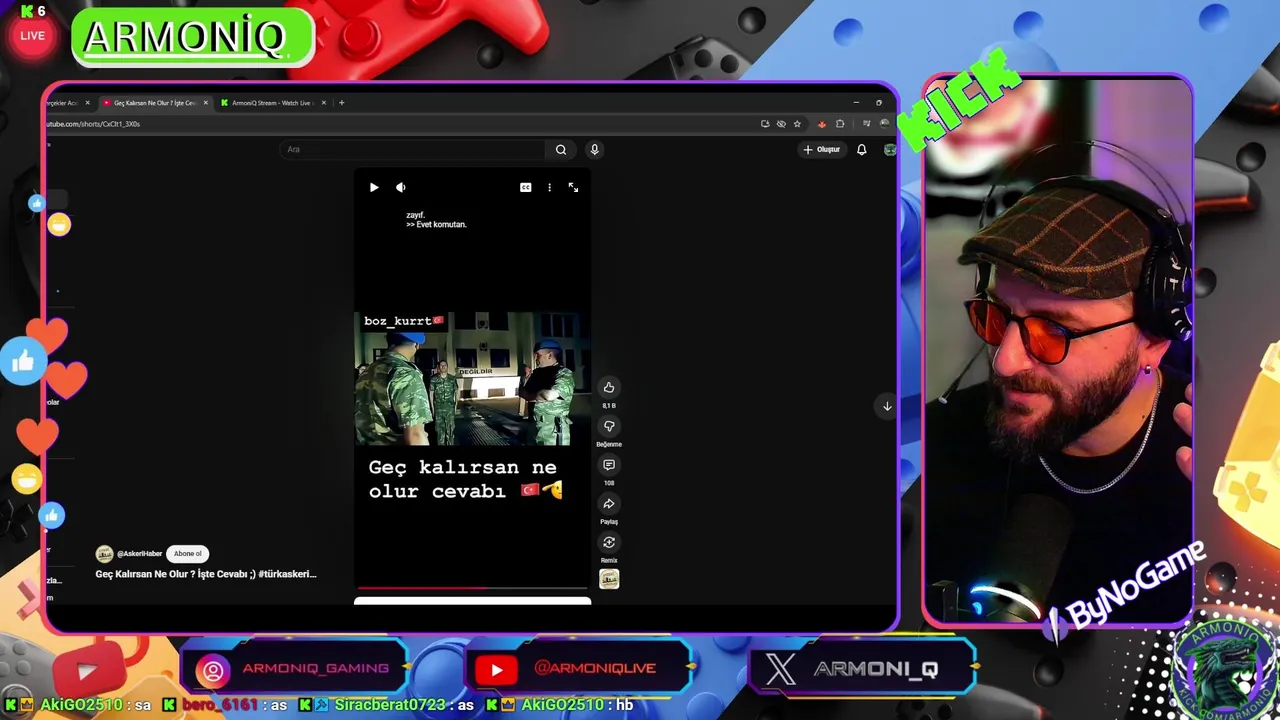Play the YouTube Shorts video
1280x720 pixels.
tap(374, 187)
